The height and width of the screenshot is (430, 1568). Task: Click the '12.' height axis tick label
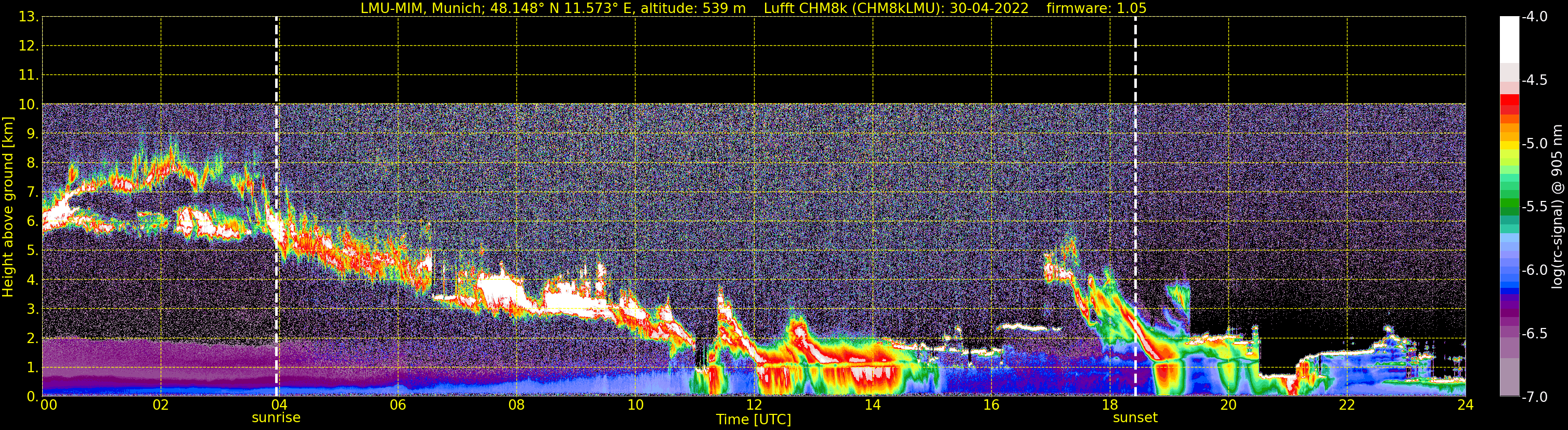[29, 46]
